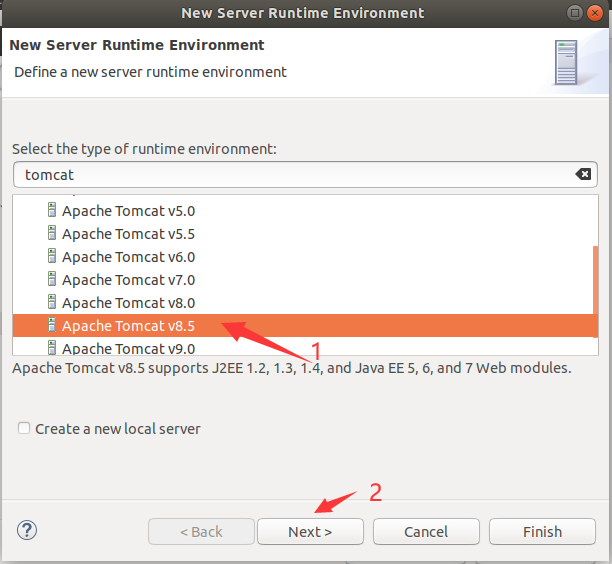Click the server icon beside Apache Tomcat v5.5
Screen dimensions: 612x564
pos(52,233)
